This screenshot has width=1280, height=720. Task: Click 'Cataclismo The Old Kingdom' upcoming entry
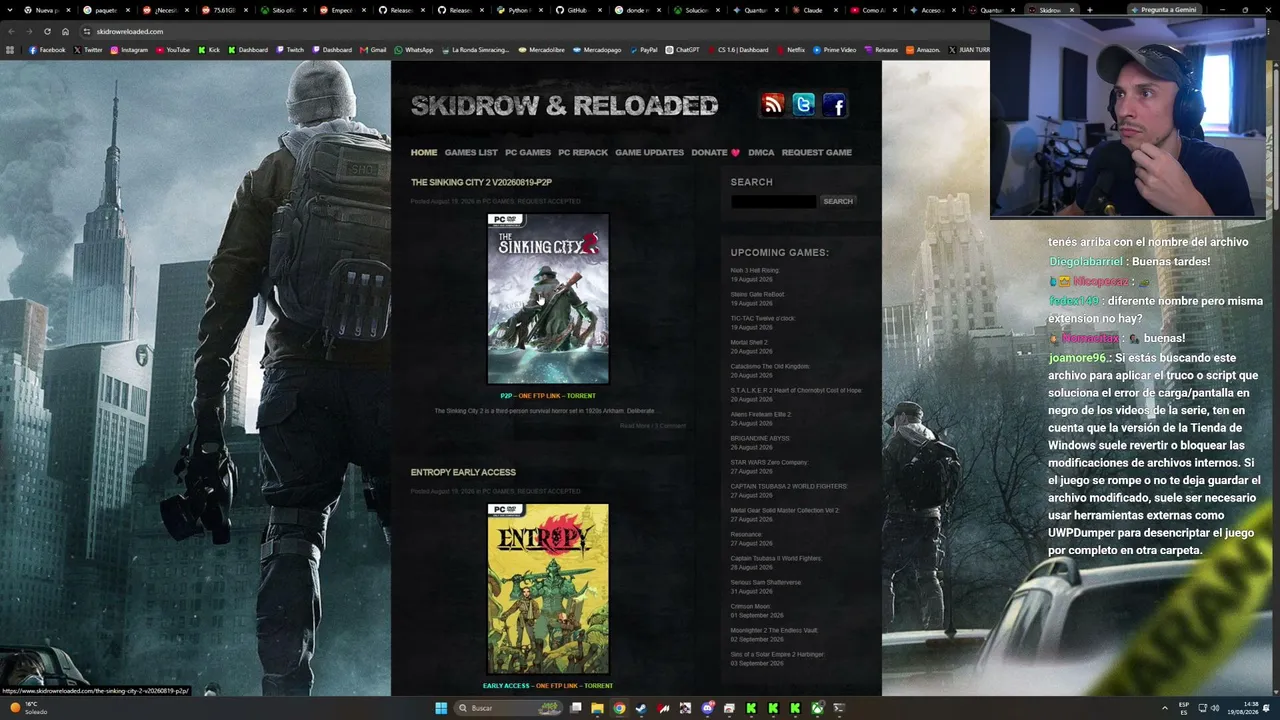(x=770, y=366)
